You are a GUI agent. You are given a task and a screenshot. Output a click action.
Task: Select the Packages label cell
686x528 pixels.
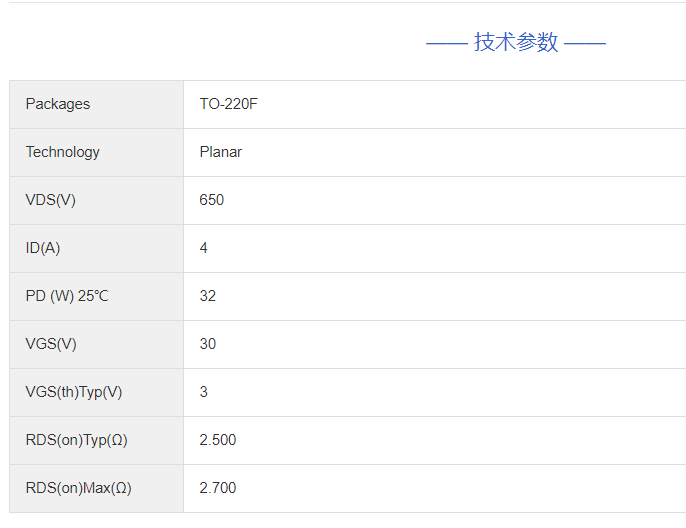[96, 104]
